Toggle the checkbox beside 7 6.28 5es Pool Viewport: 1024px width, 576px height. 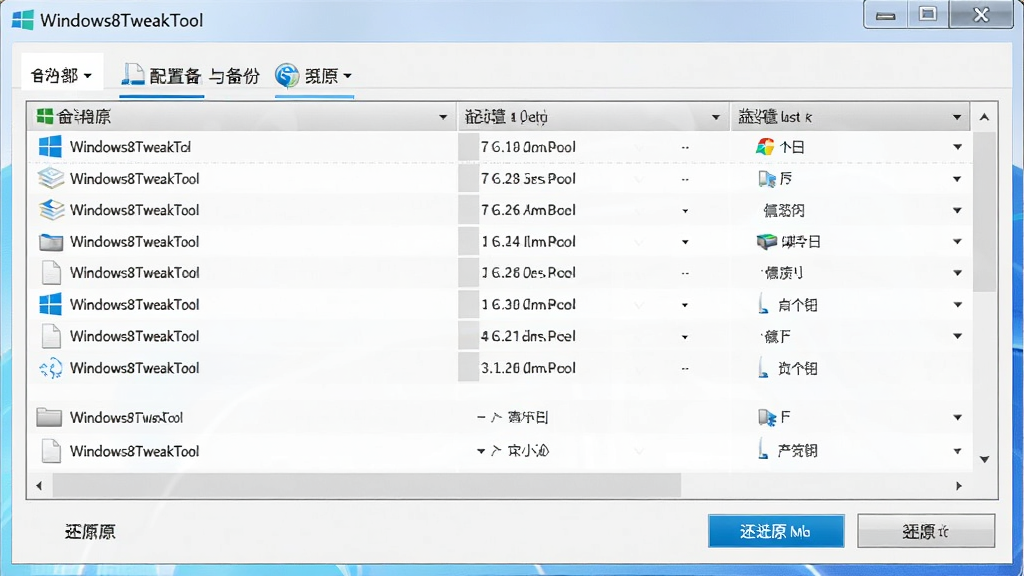[468, 178]
